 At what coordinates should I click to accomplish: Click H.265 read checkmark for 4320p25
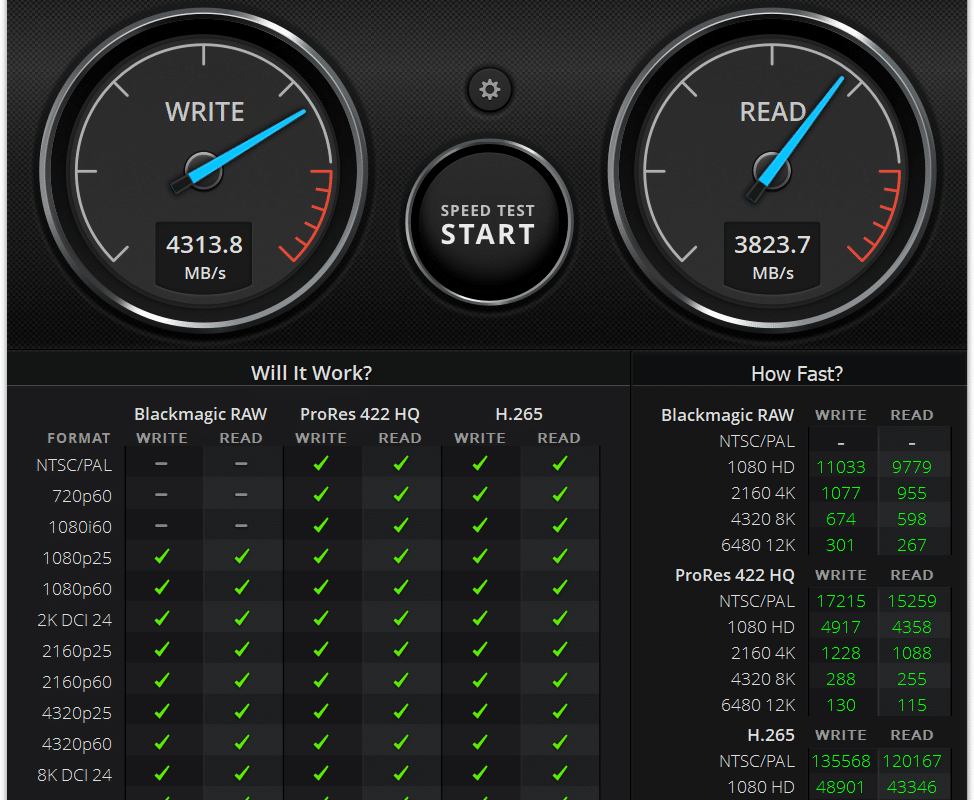tap(560, 712)
